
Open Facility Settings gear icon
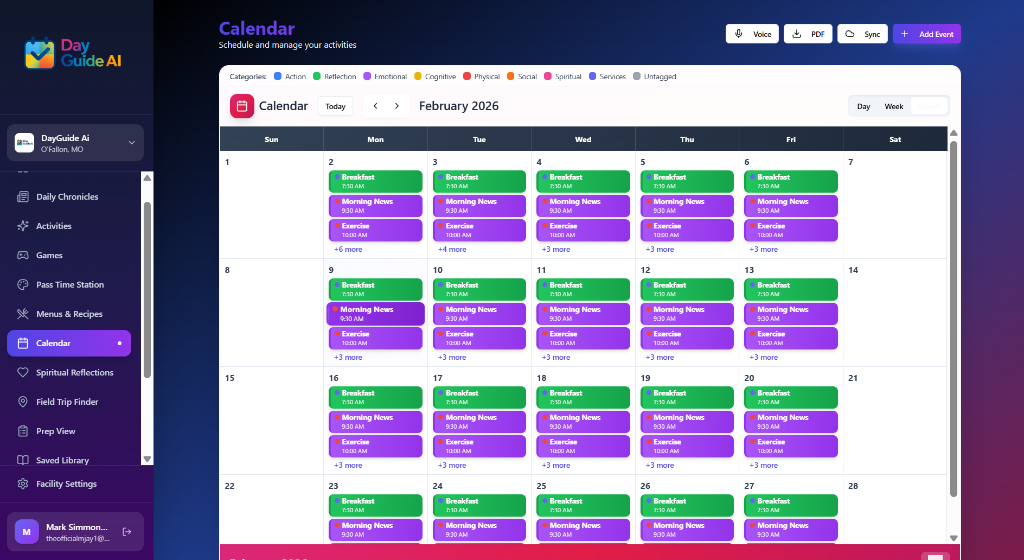click(x=23, y=484)
